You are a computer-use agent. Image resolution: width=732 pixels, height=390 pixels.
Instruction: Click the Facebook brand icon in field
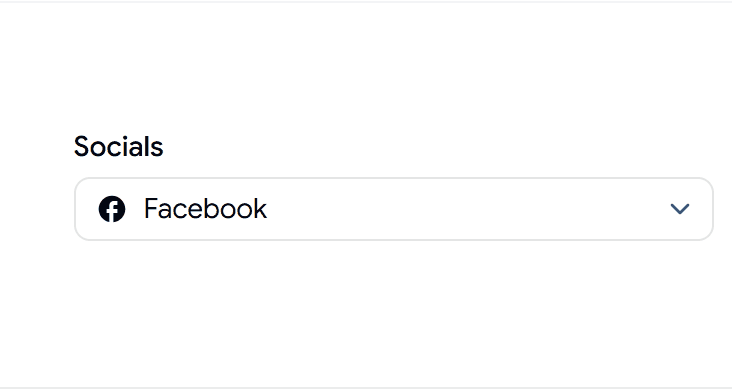pos(112,209)
